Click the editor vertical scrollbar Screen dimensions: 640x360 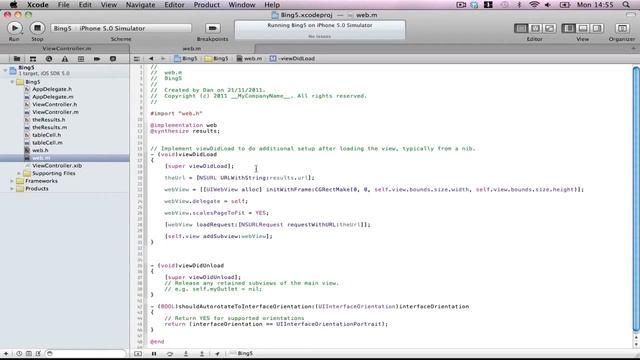click(636, 198)
